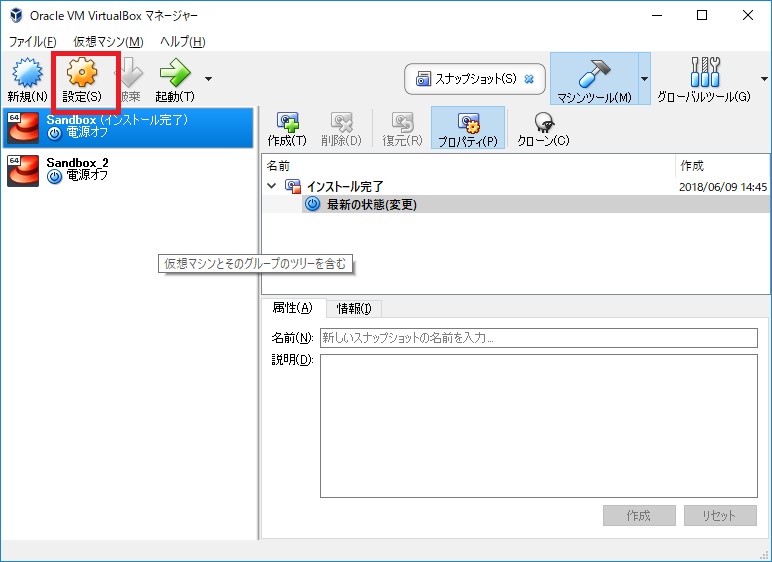The height and width of the screenshot is (562, 772).
Task: Select the Sandbox (インストール完了) virtual machine
Action: pos(128,128)
